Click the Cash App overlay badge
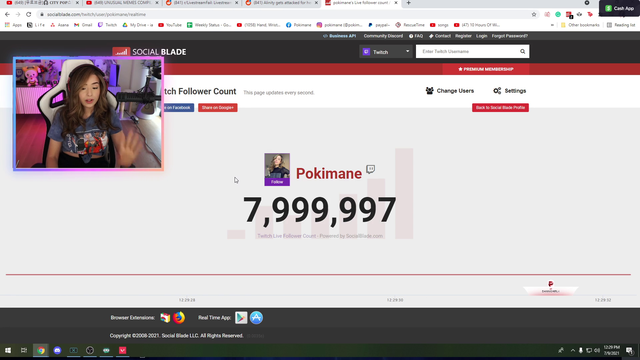Screen dimensions: 640x360 619,8
